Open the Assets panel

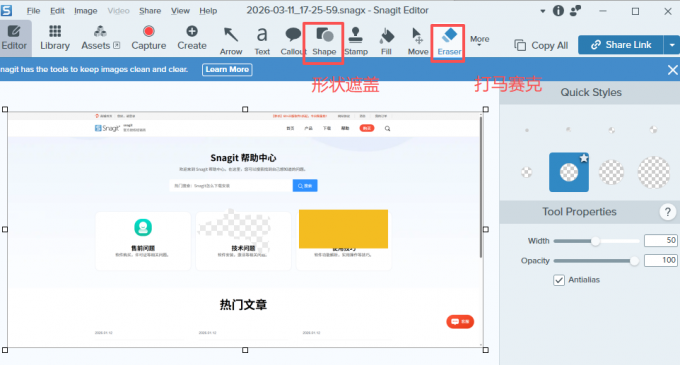(100, 38)
